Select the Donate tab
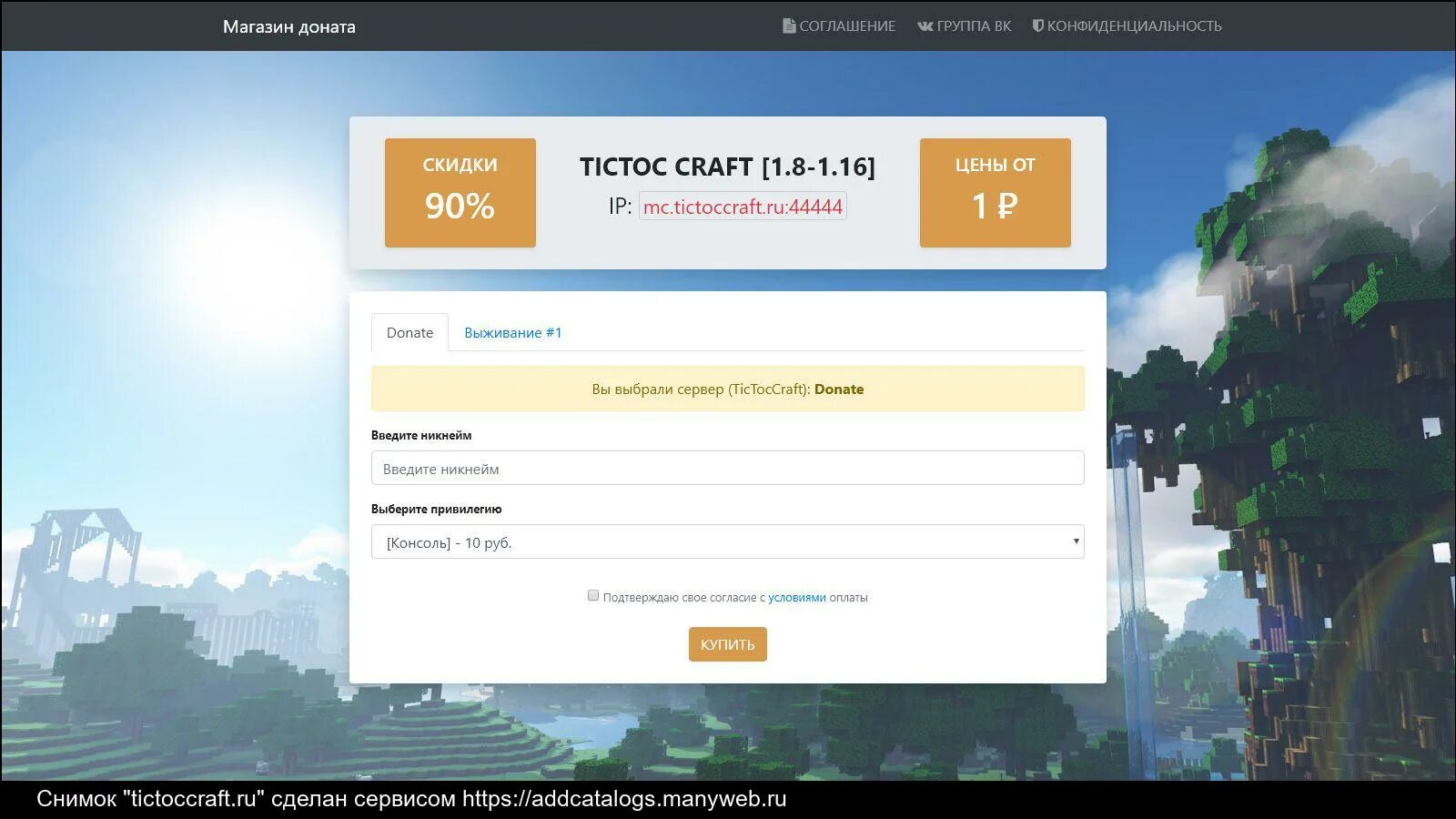This screenshot has height=819, width=1456. tap(409, 333)
